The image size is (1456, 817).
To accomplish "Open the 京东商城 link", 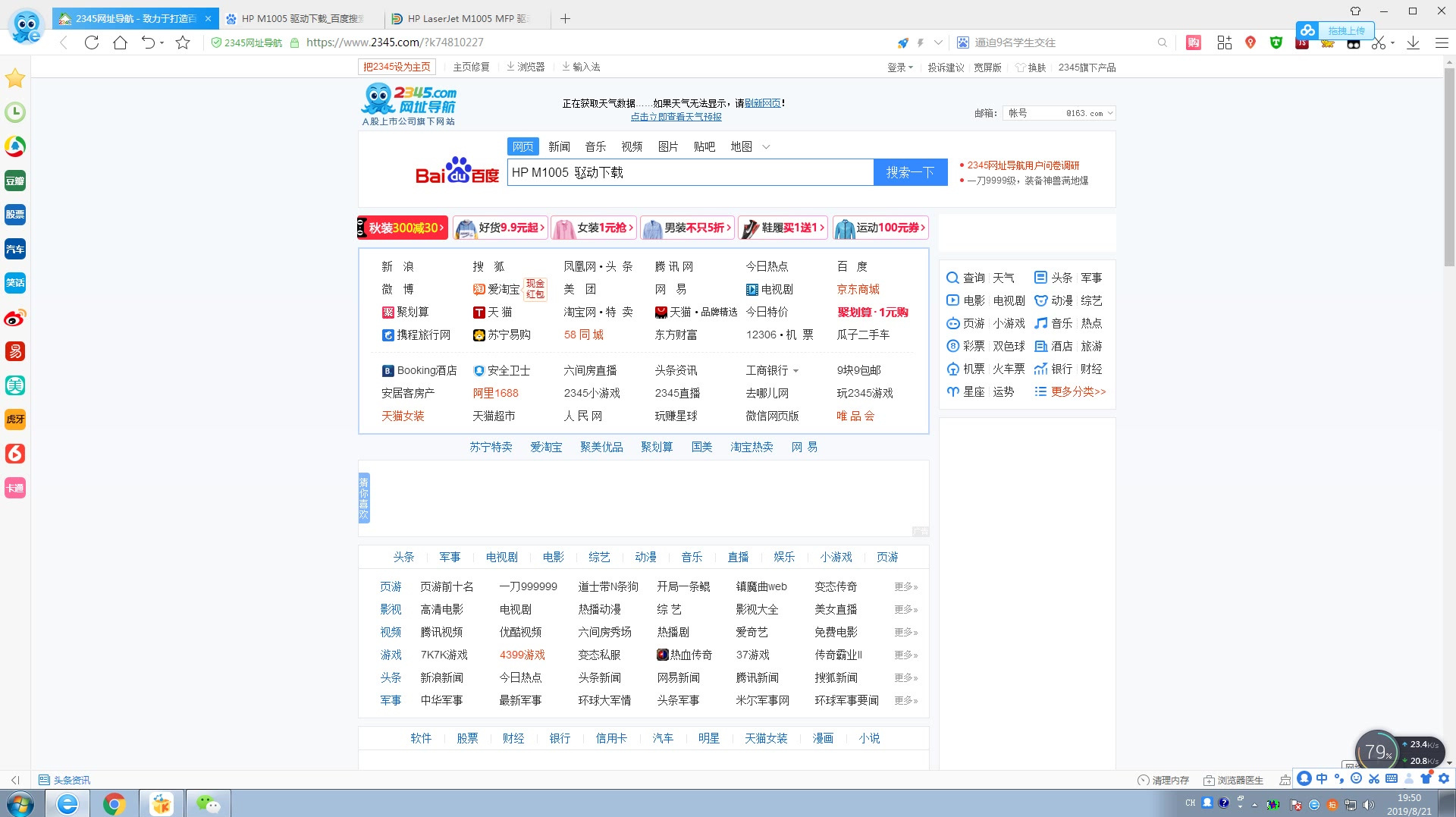I will (858, 289).
